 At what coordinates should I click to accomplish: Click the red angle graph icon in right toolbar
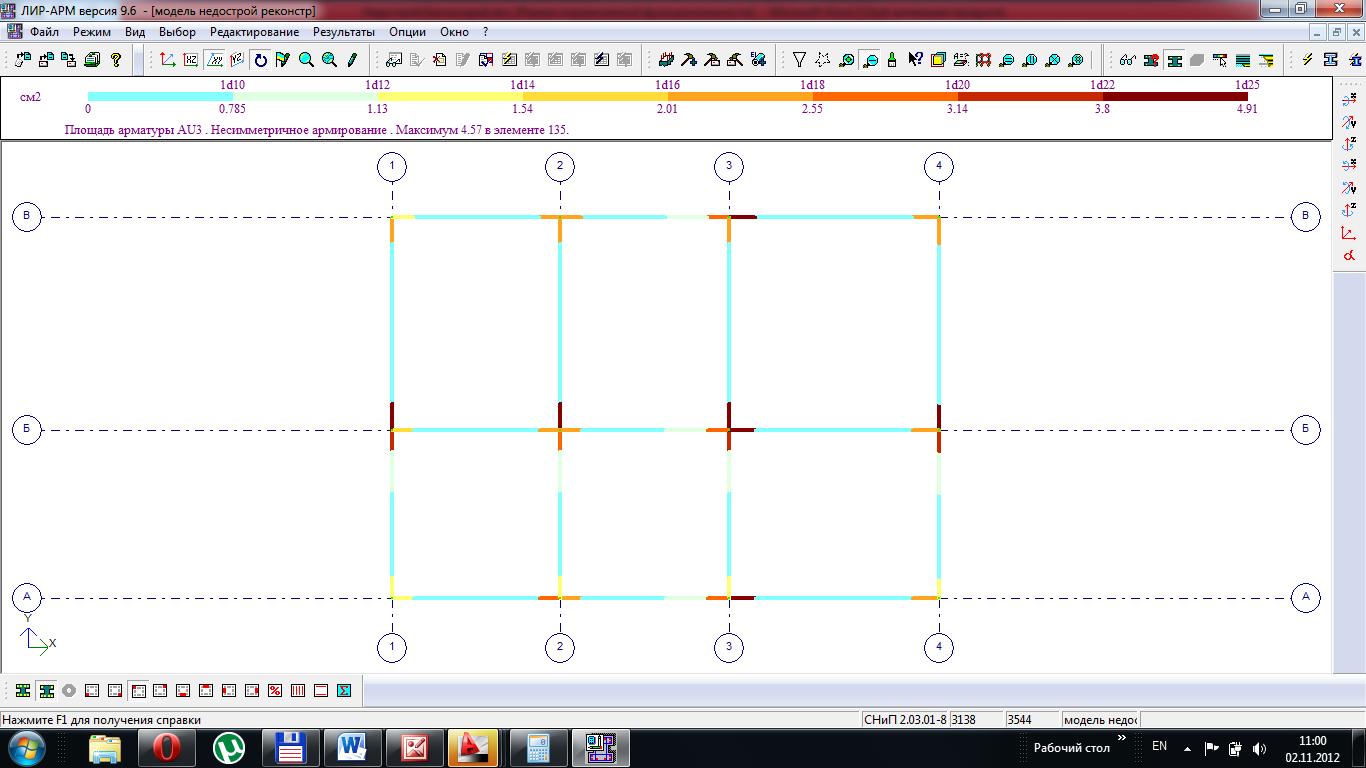point(1348,233)
